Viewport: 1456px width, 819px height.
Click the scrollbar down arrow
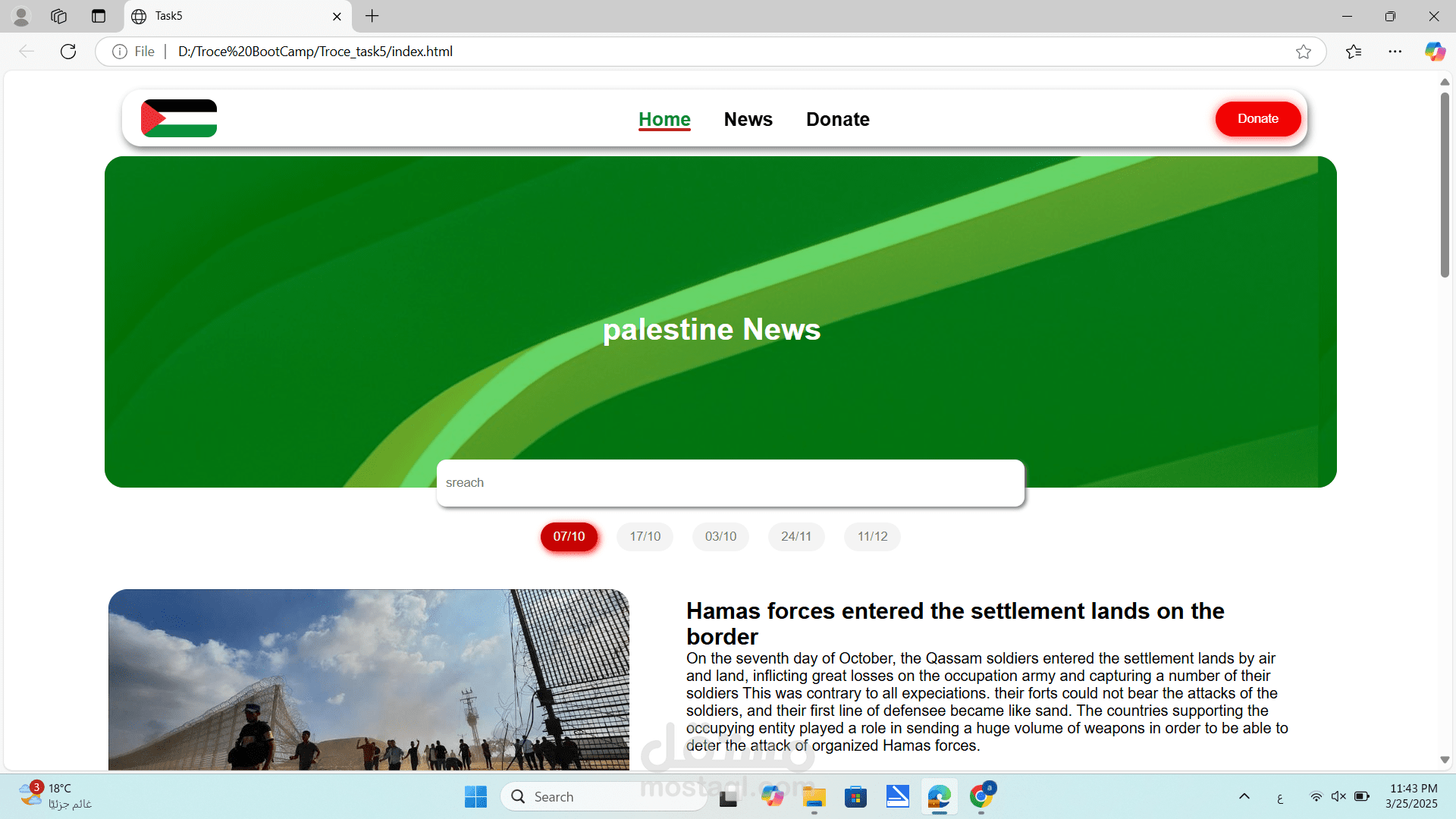(x=1445, y=760)
